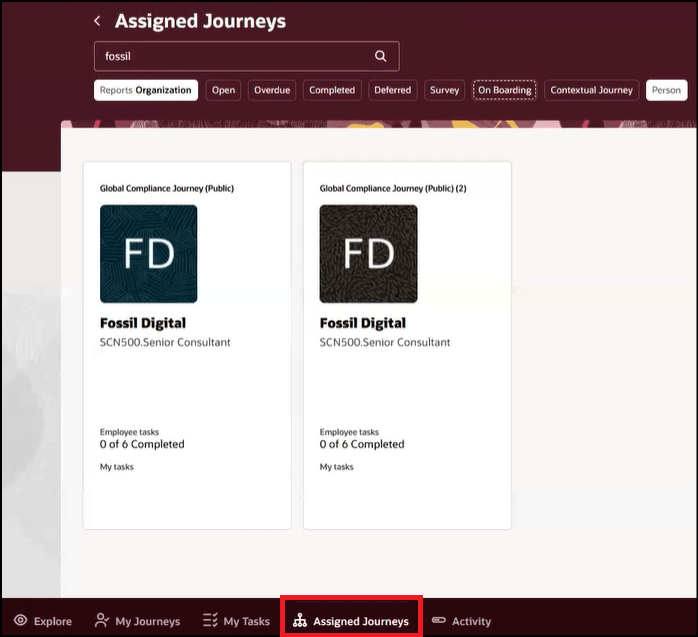Click My tasks label in first card
The image size is (698, 637).
[x=117, y=467]
